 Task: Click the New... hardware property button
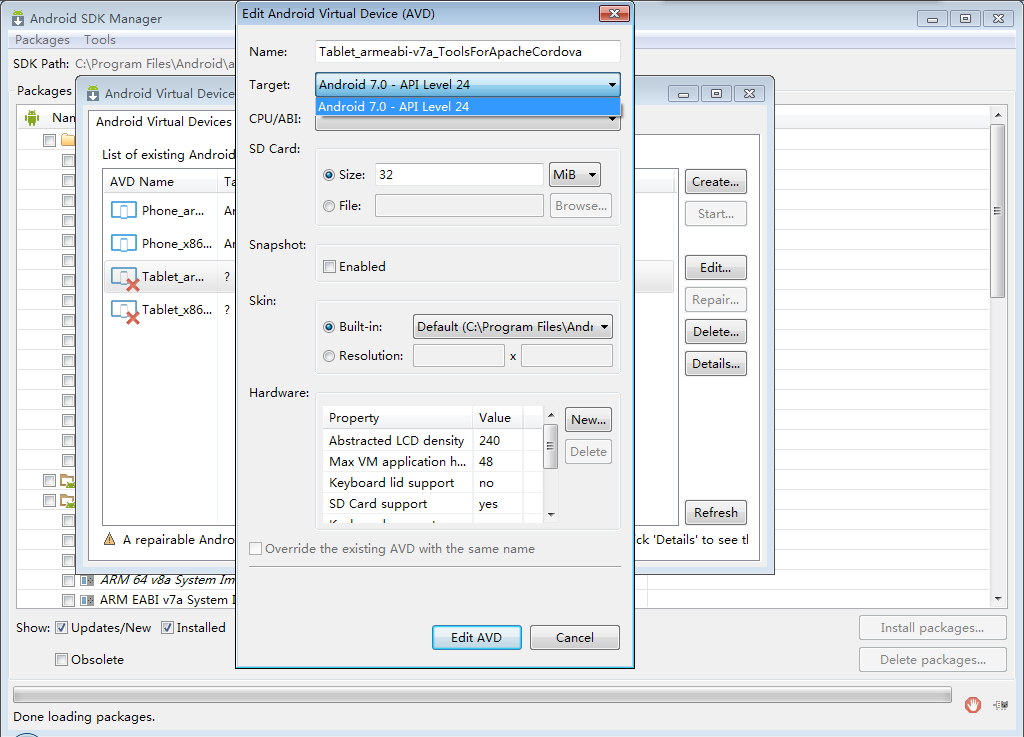click(x=588, y=420)
